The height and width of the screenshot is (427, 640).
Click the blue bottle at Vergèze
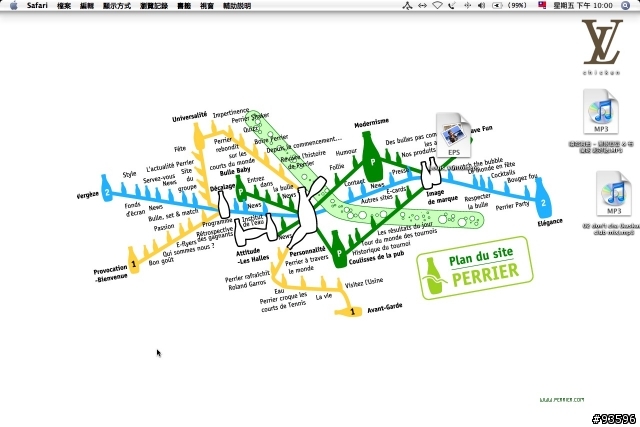(107, 188)
